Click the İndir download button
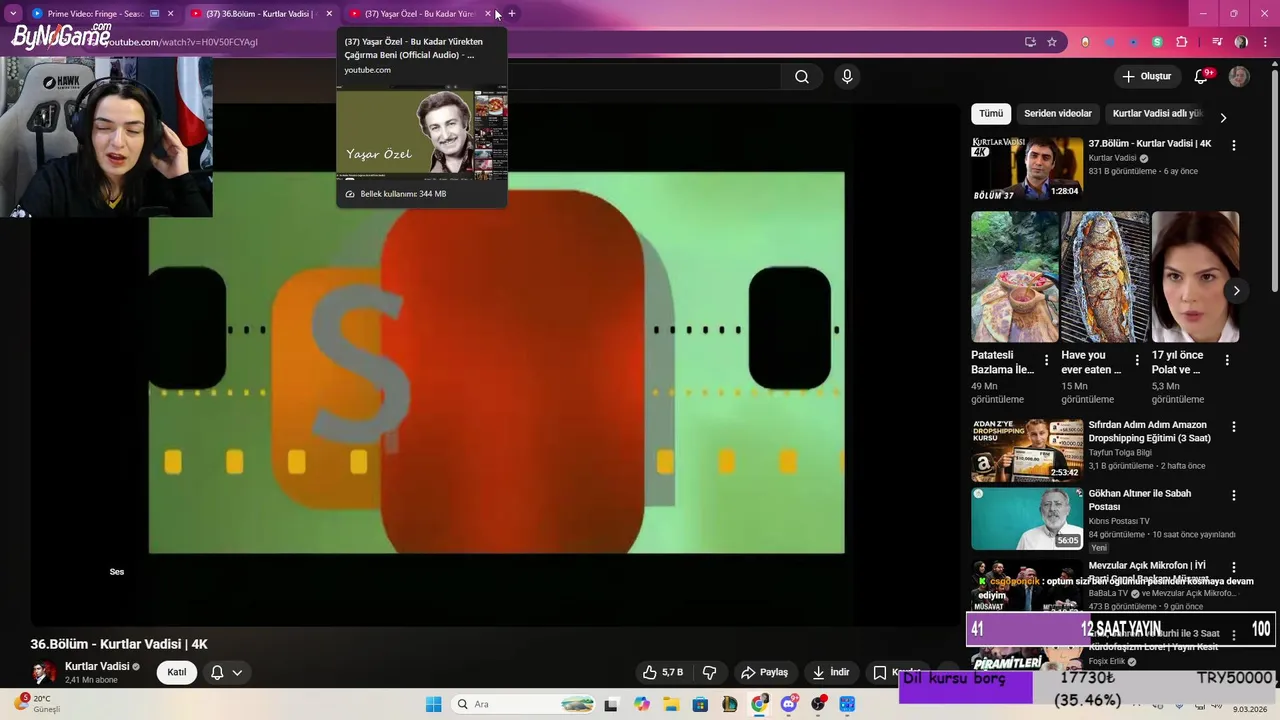This screenshot has width=1280, height=720. [831, 672]
